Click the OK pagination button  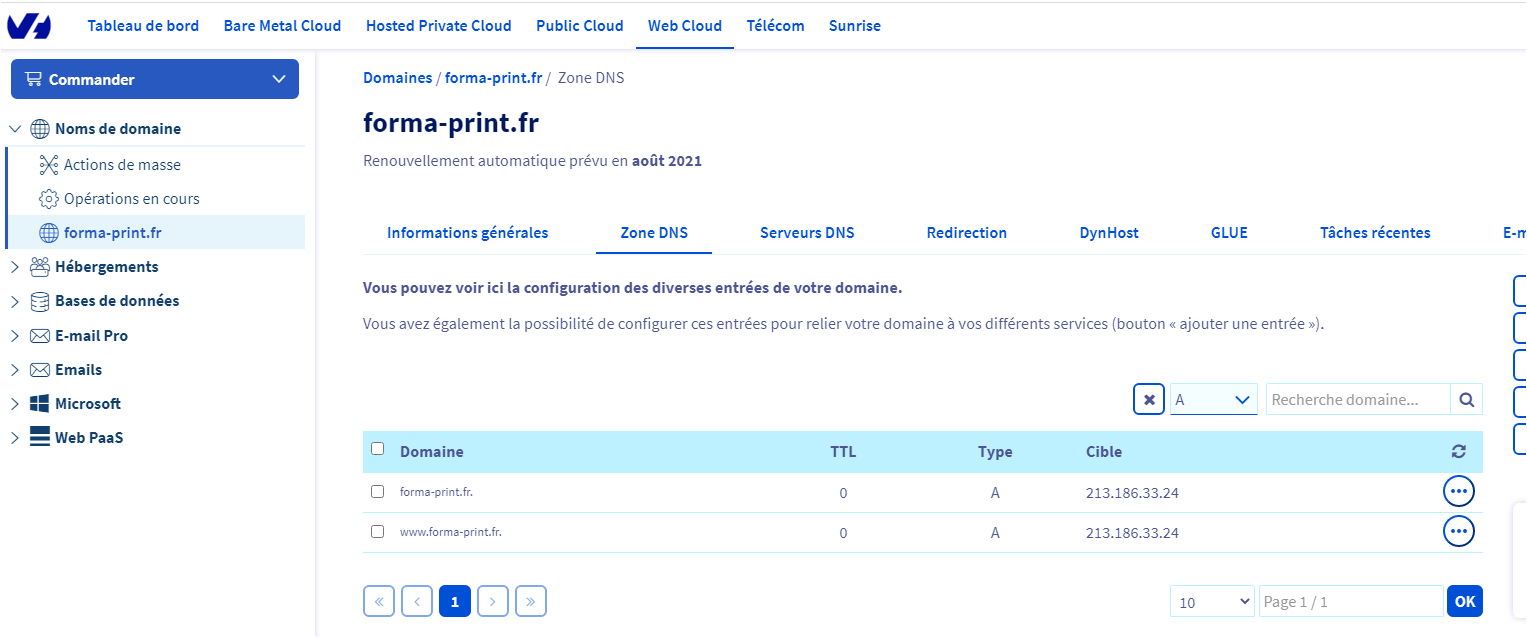[x=1464, y=601]
